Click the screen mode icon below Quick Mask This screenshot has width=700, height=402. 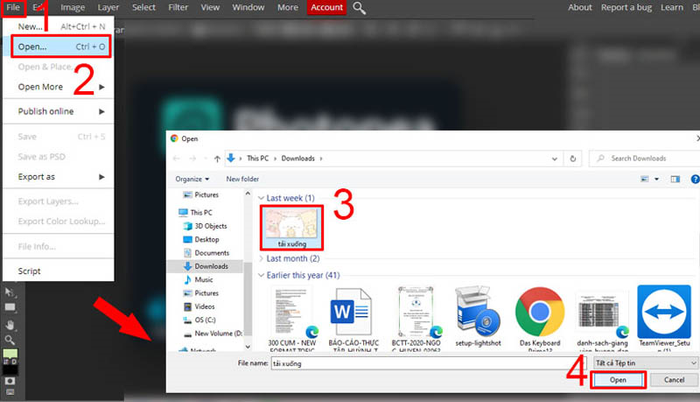(x=10, y=392)
